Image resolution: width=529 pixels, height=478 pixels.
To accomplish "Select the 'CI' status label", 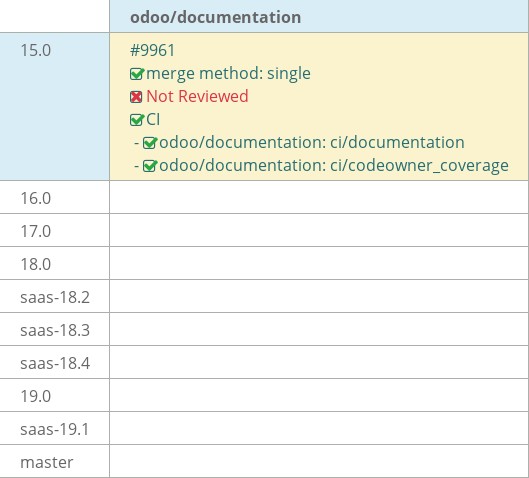I will 153,119.
